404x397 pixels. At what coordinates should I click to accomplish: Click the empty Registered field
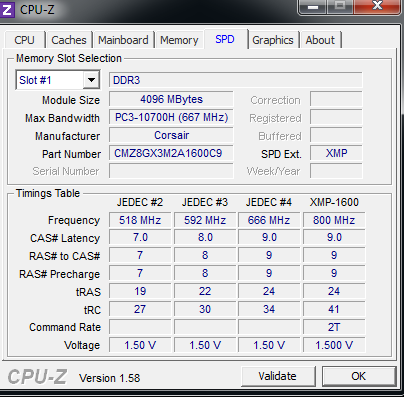click(336, 117)
